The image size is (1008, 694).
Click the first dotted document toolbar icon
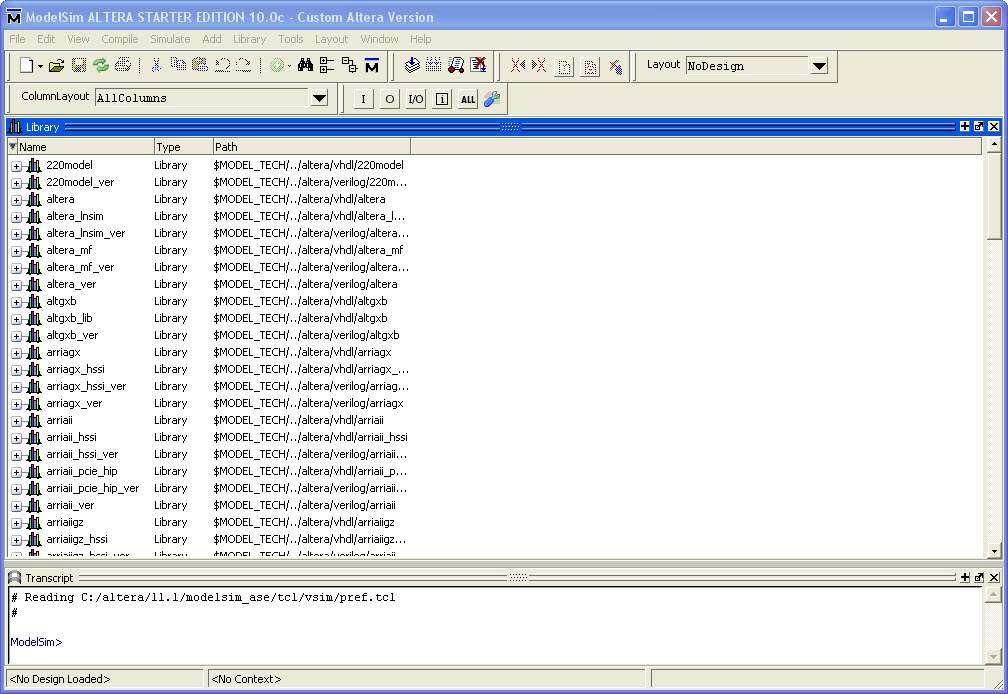564,67
